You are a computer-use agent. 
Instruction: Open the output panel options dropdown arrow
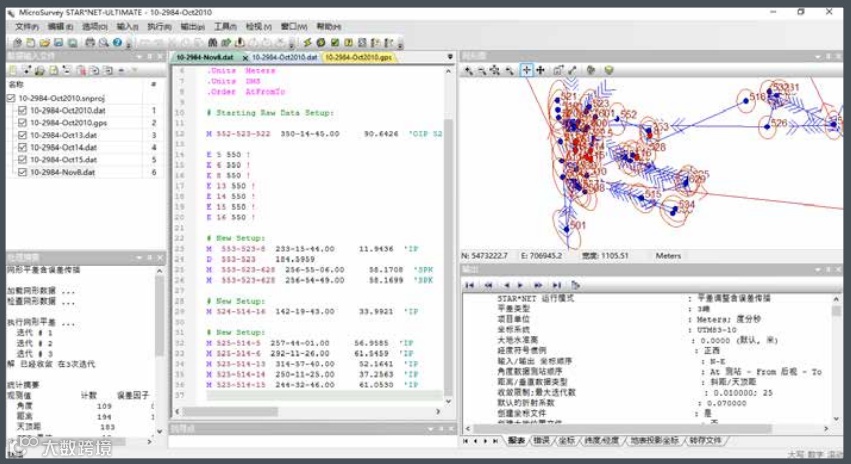point(820,270)
